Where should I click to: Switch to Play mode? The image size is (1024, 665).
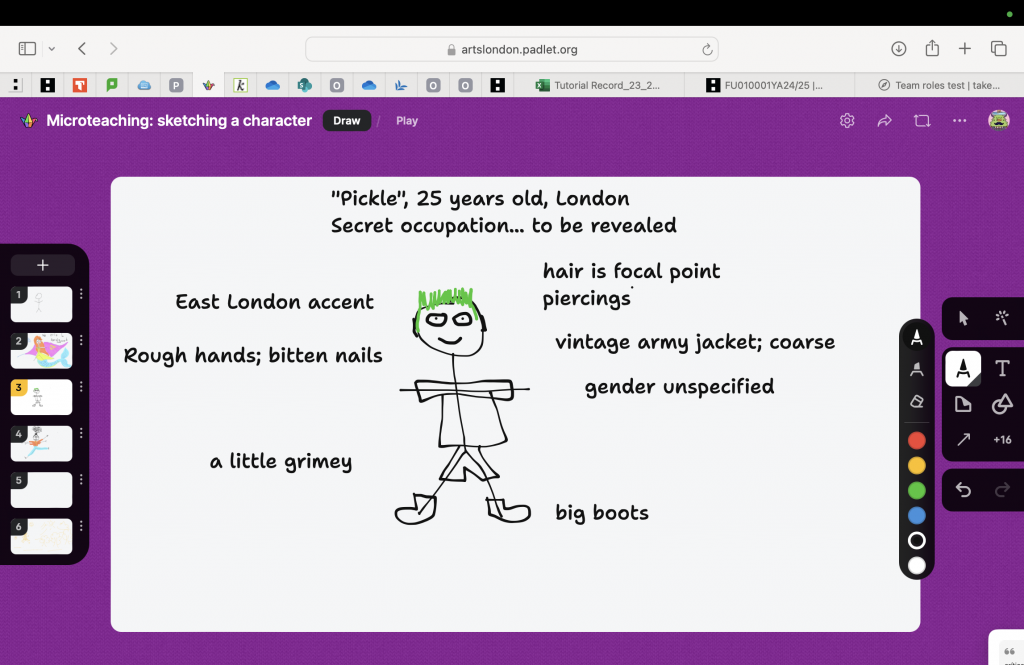pos(407,121)
